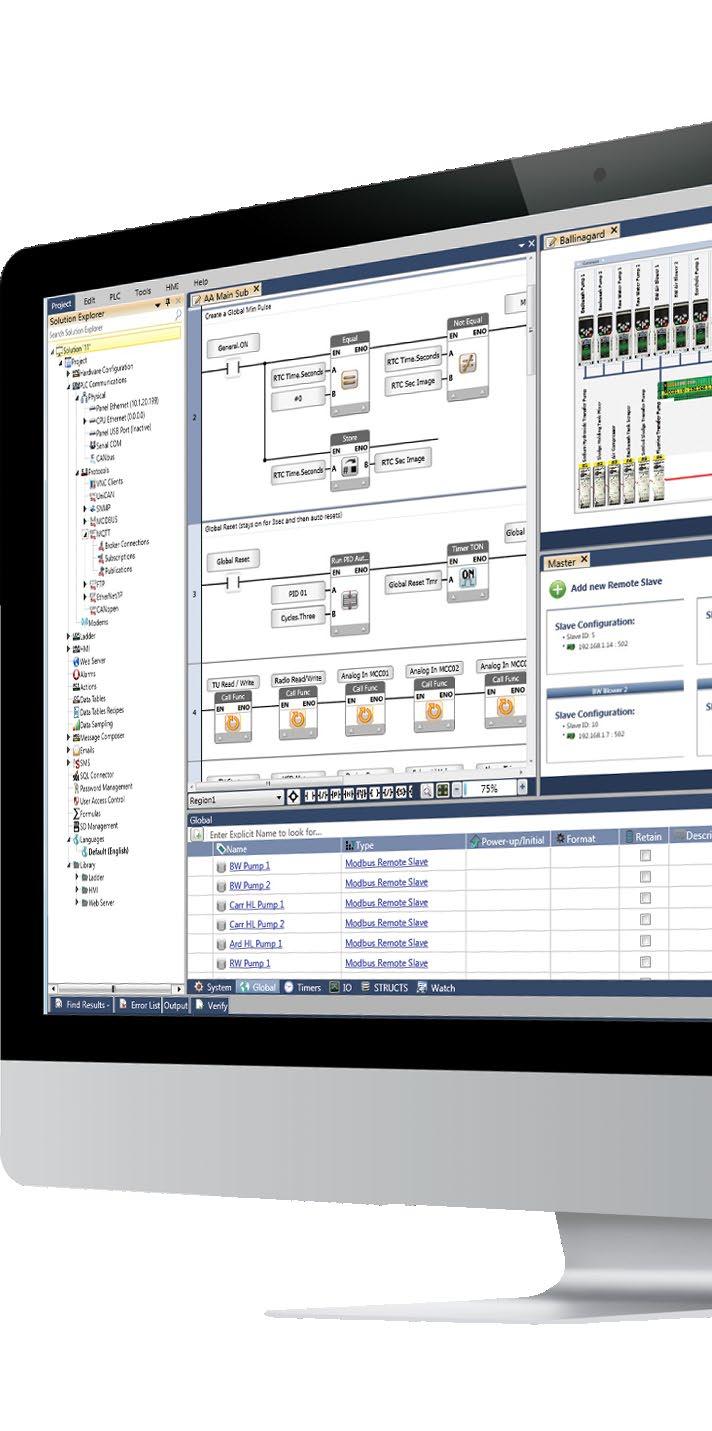Expand the SNMP protocol node
Screen dimensions: 712x1431
pyautogui.click(x=84, y=508)
